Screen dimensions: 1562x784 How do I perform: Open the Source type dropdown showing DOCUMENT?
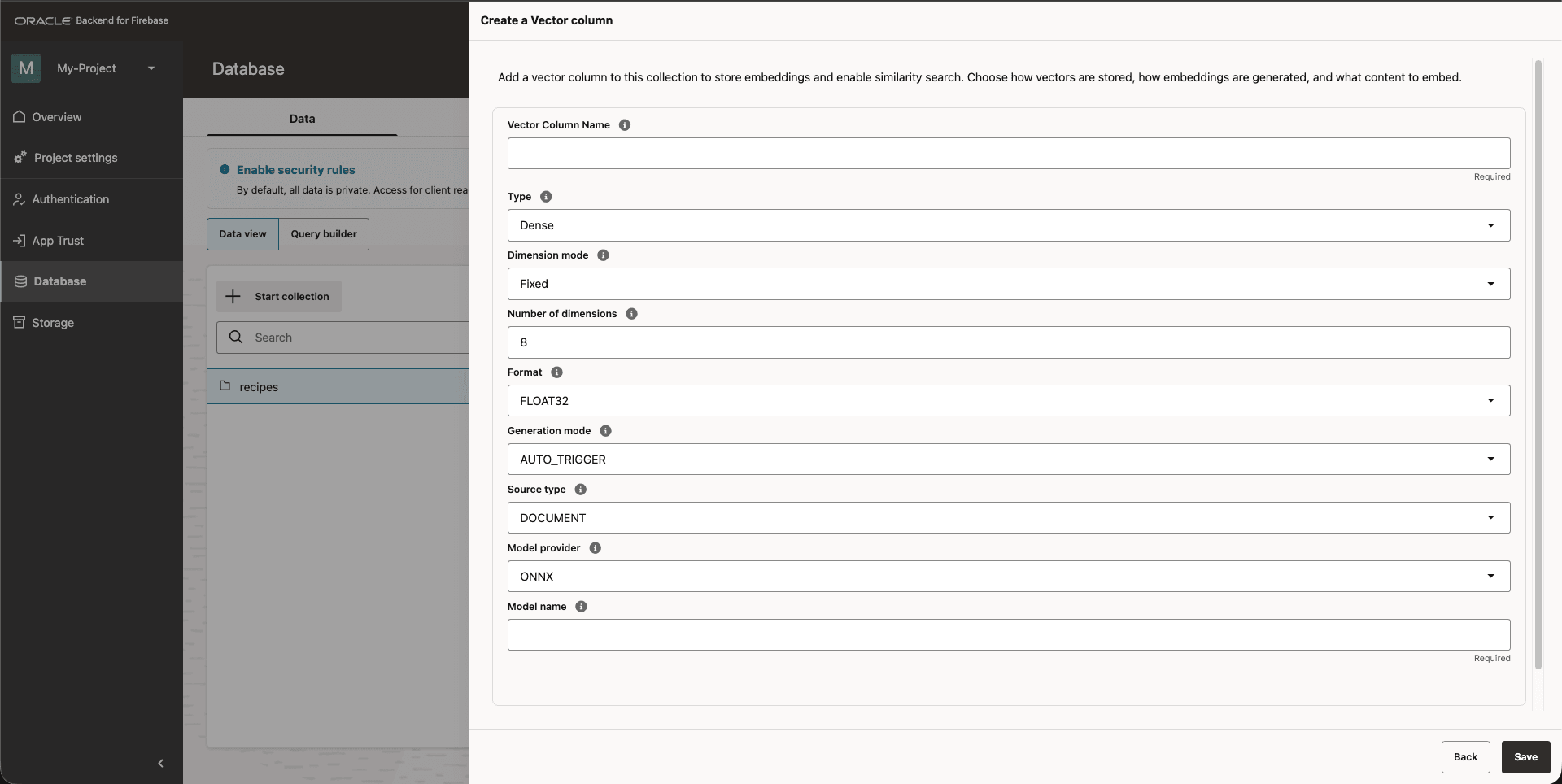point(1009,518)
